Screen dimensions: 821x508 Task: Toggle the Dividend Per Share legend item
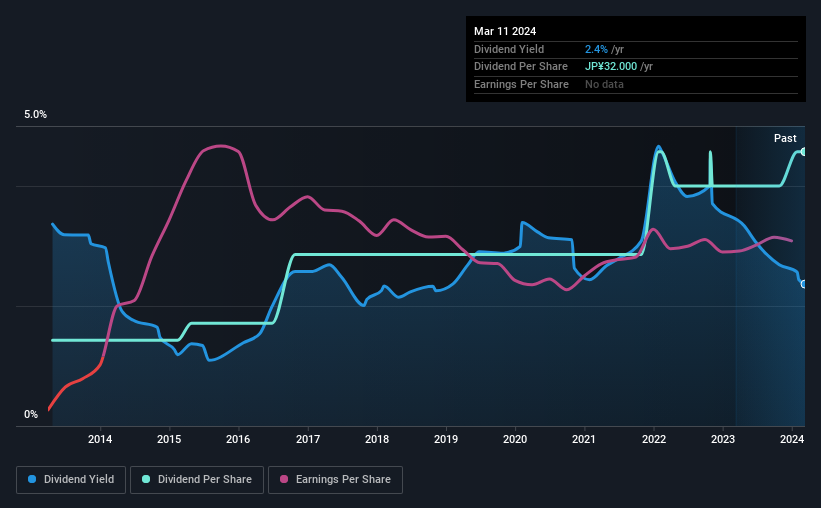[203, 480]
